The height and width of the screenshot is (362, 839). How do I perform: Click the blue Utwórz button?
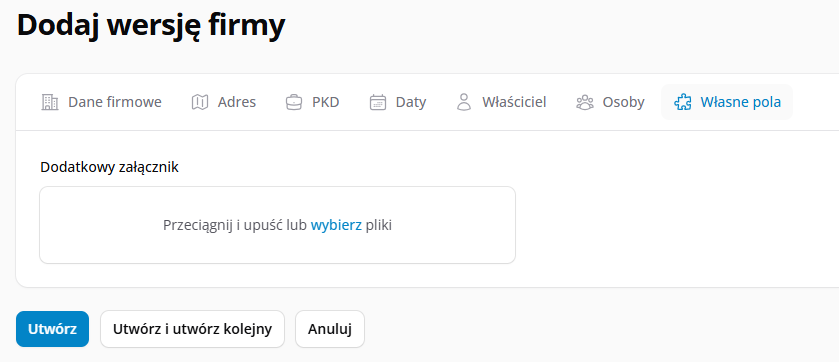click(52, 329)
